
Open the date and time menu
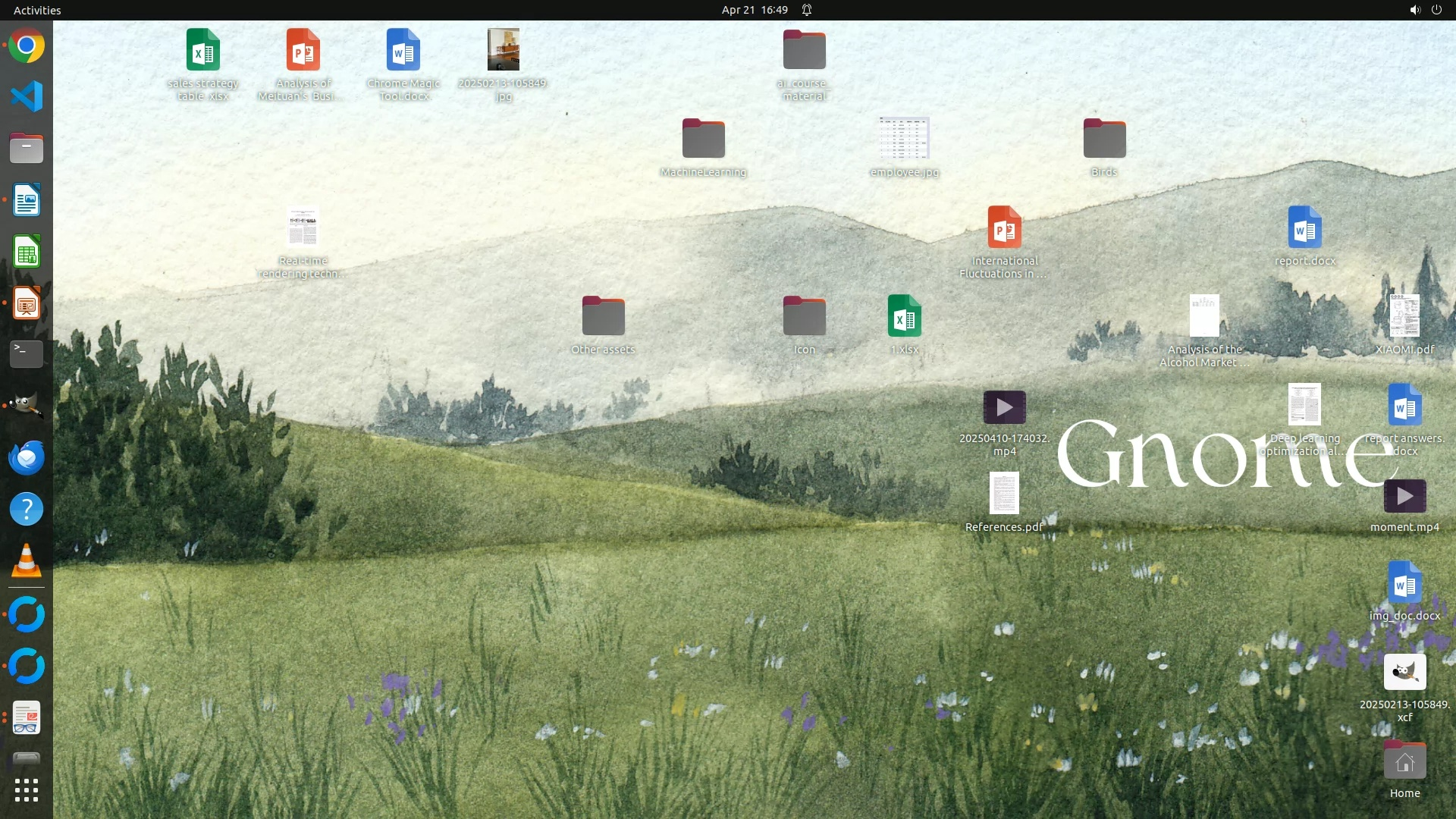(754, 10)
